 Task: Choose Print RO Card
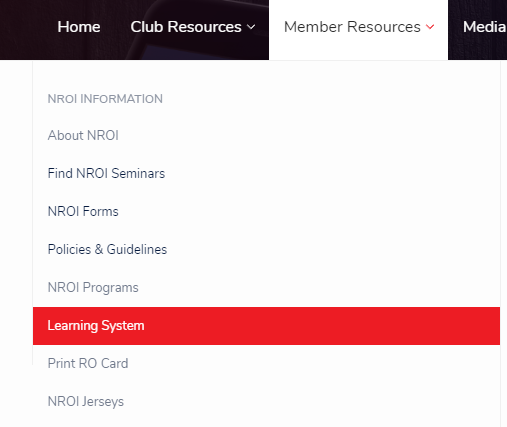[88, 363]
